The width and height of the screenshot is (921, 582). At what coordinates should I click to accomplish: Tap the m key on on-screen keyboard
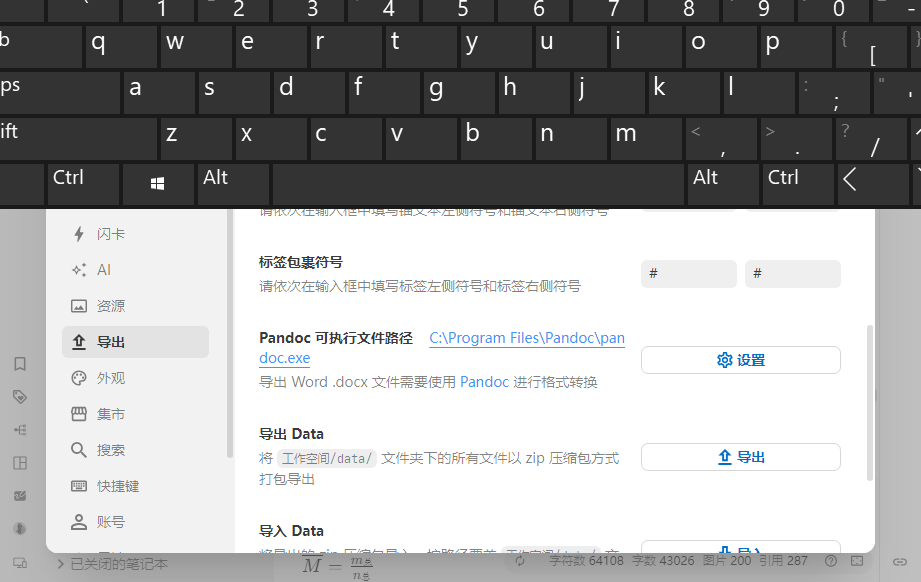pyautogui.click(x=646, y=138)
